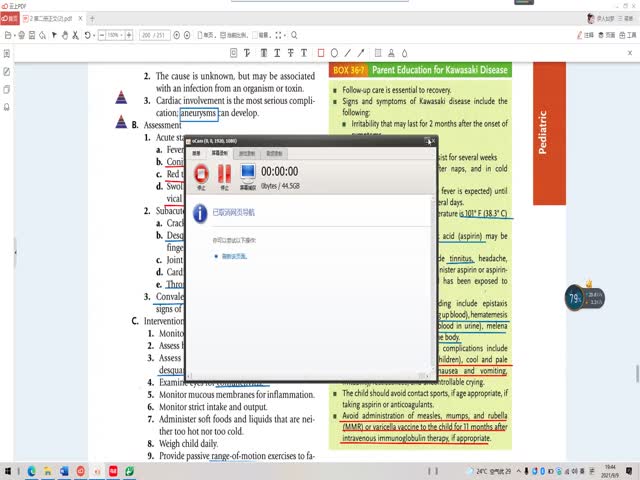Click the page number input field
The height and width of the screenshot is (480, 640).
pos(154,35)
